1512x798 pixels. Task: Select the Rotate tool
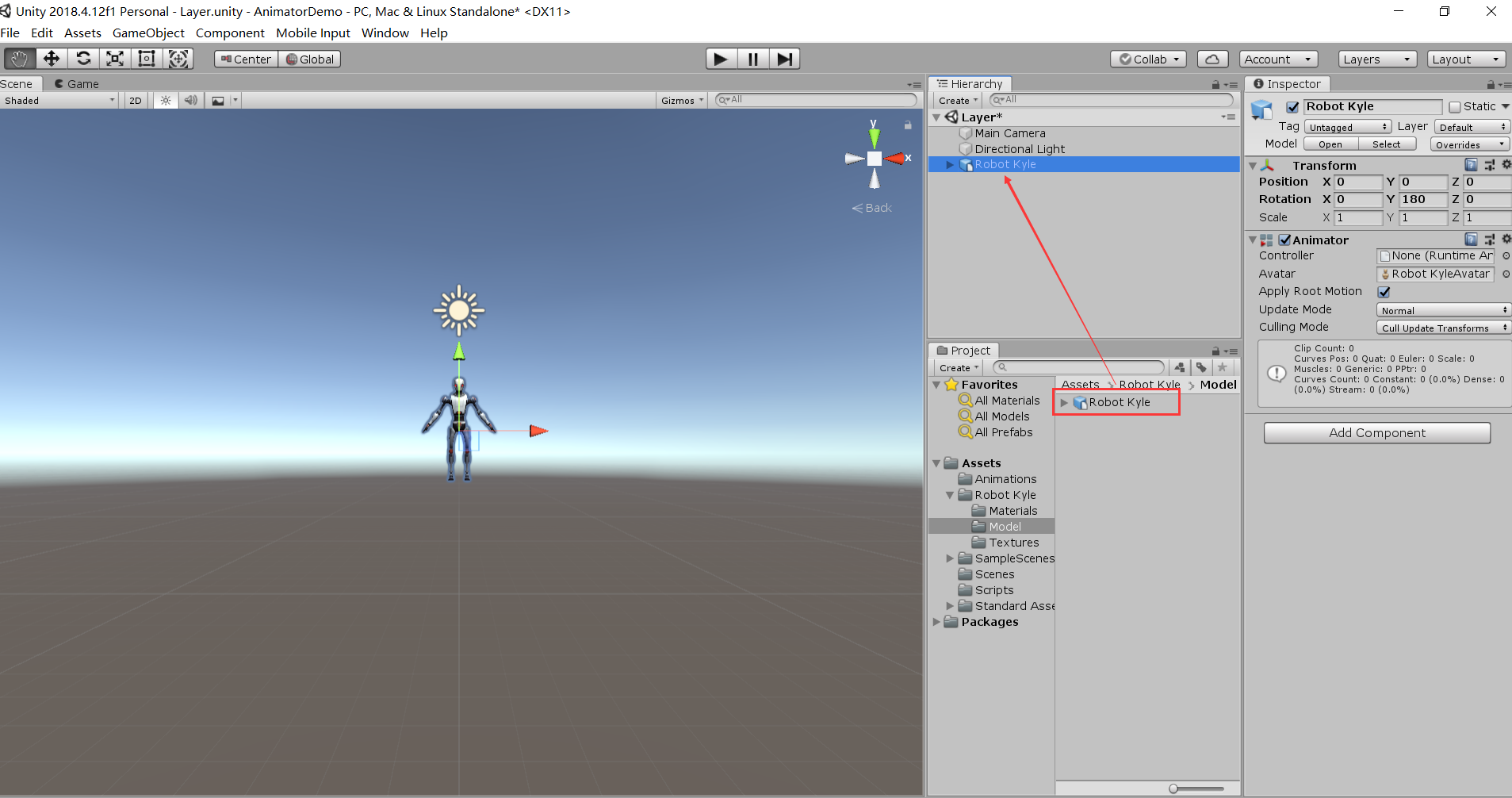pyautogui.click(x=83, y=58)
